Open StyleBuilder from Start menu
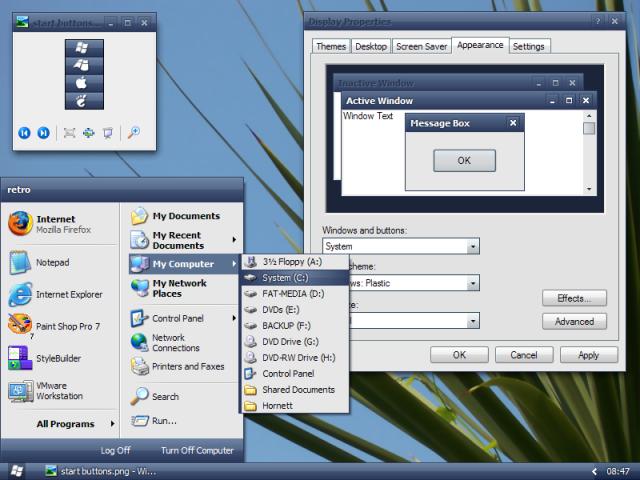640x480 pixels. 60,358
